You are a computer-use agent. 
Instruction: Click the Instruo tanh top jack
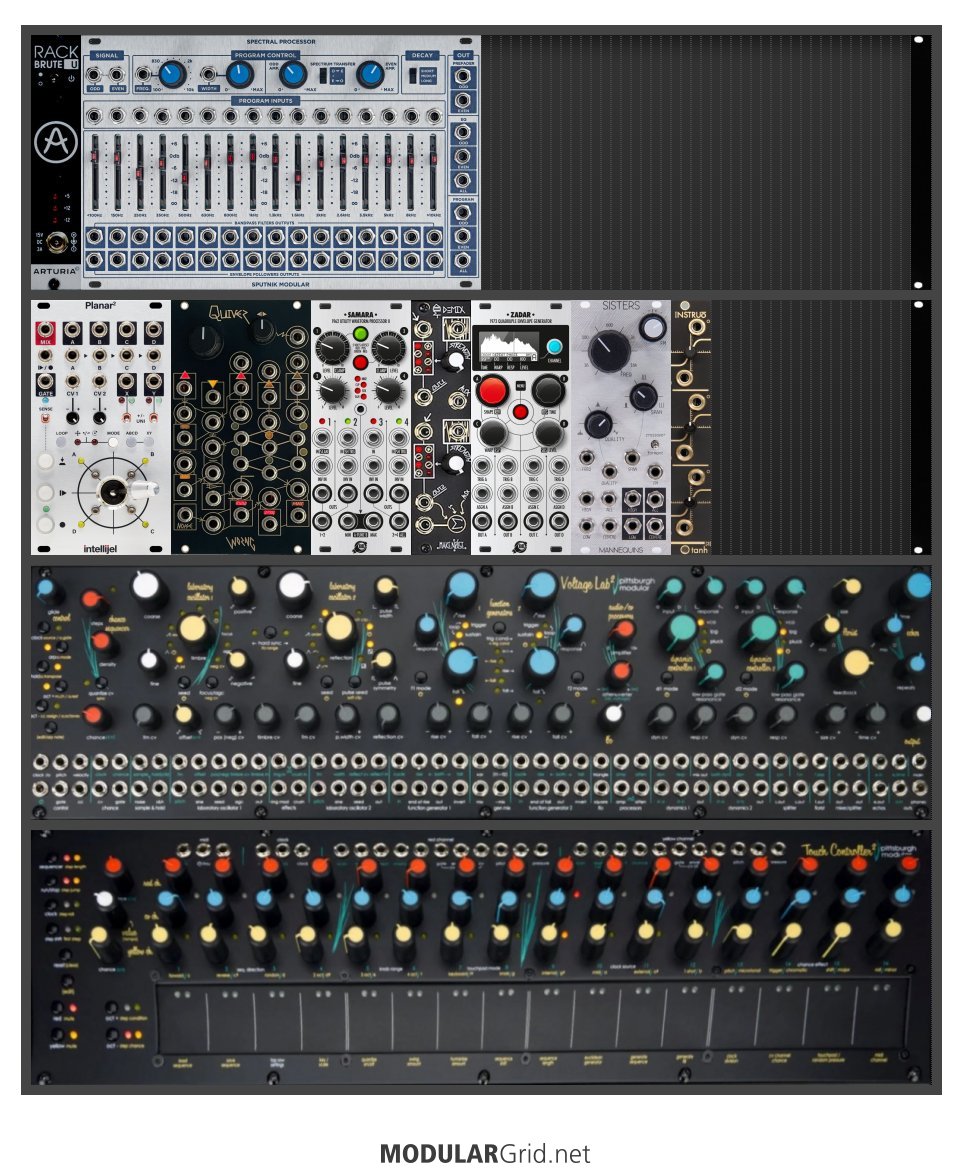[697, 327]
